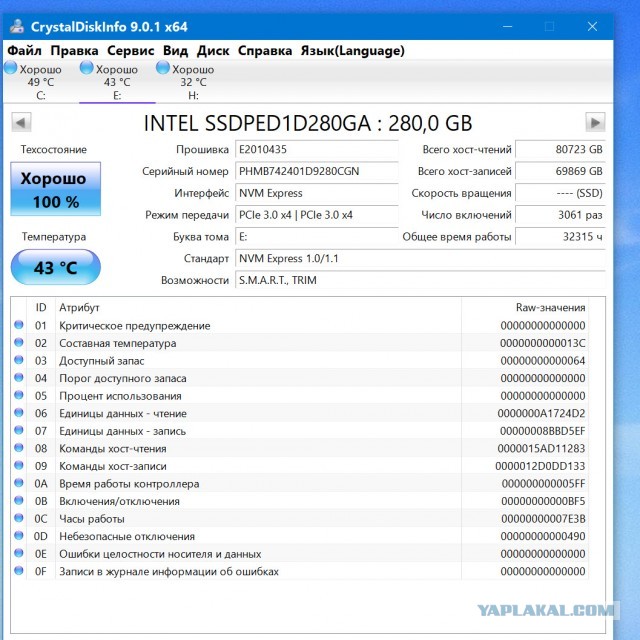Screen dimensions: 640x640
Task: Click the Возможности field S.M.A.R.T., TRIM
Action: (420, 280)
